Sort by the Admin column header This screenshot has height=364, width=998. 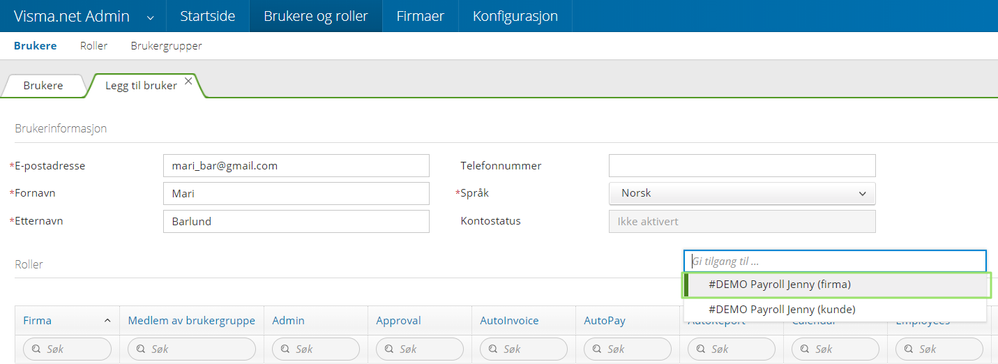288,321
